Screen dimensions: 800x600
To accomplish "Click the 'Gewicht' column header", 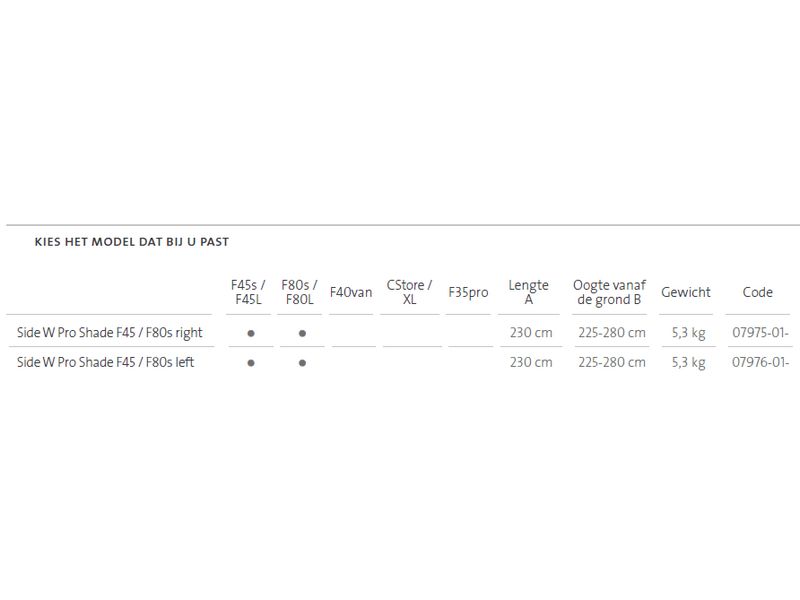I will click(x=686, y=292).
